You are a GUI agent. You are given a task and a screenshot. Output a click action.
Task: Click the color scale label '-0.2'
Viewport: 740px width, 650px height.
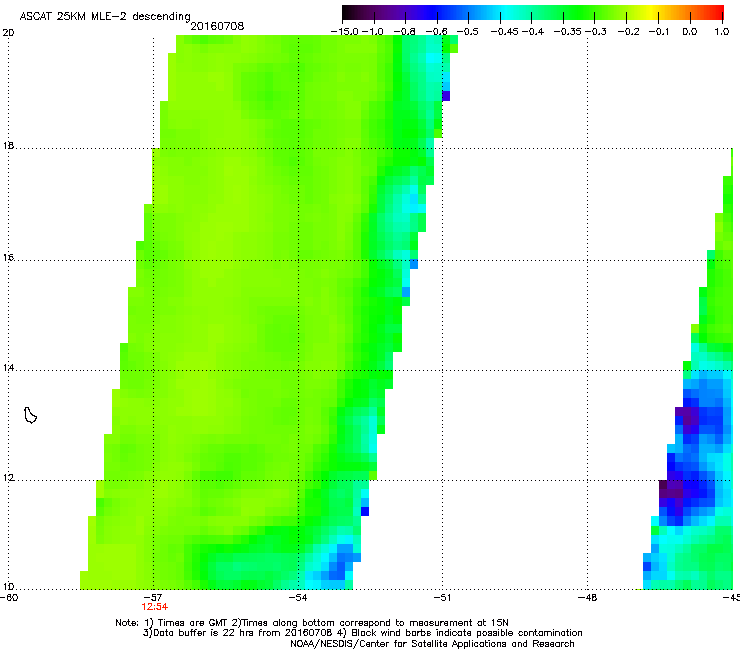tap(629, 32)
